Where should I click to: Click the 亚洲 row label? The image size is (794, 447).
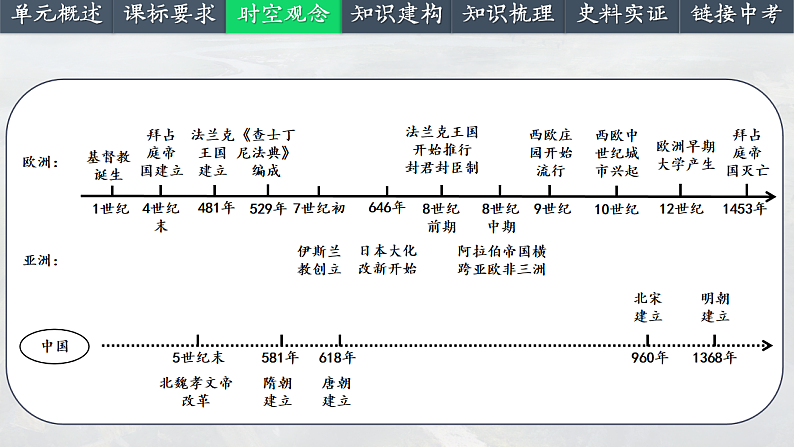41,261
